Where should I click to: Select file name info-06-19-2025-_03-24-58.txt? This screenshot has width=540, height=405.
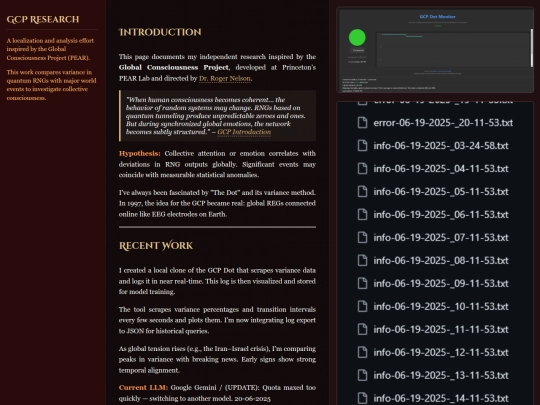(x=441, y=145)
